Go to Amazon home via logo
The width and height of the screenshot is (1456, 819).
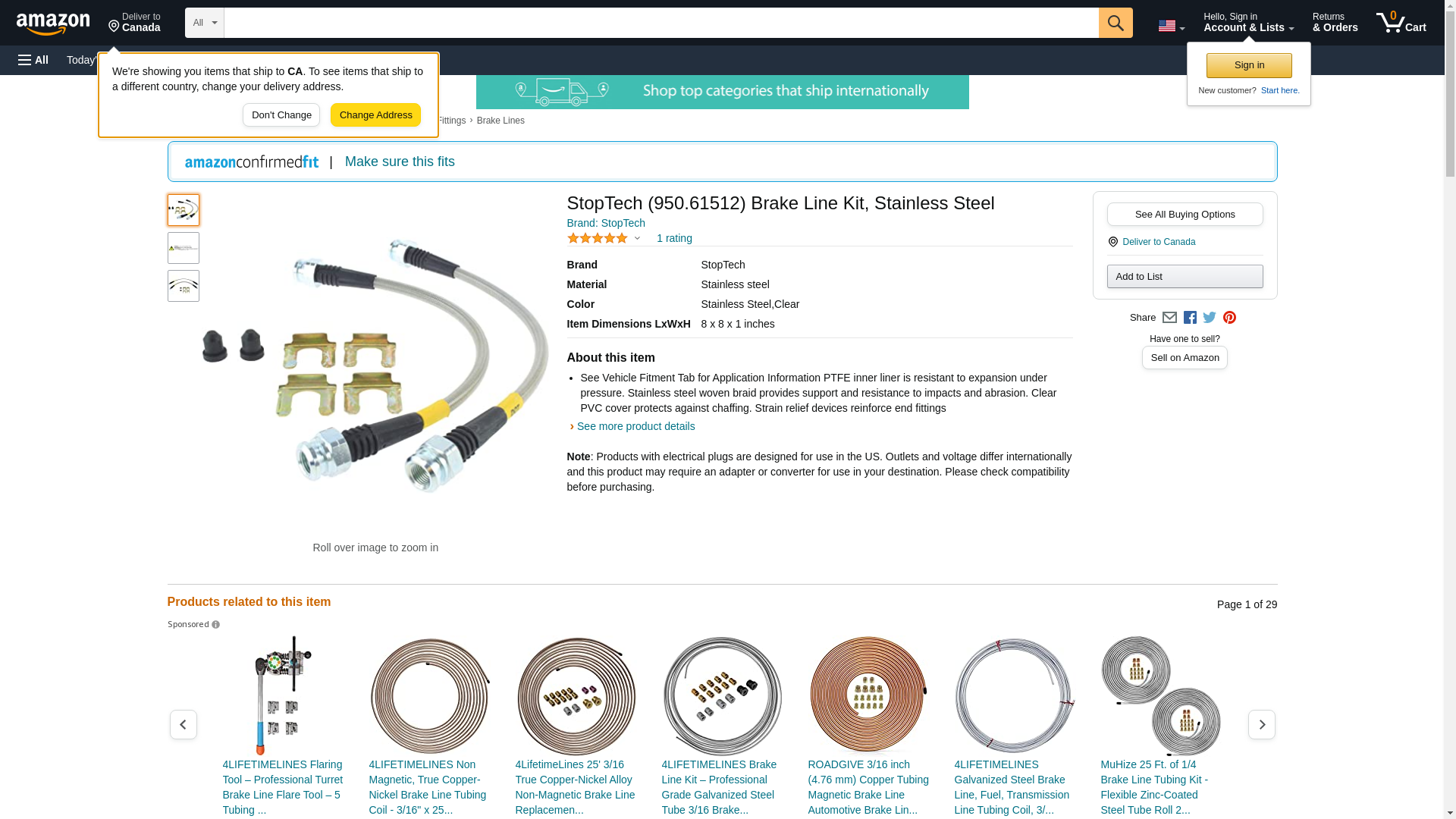tap(53, 24)
